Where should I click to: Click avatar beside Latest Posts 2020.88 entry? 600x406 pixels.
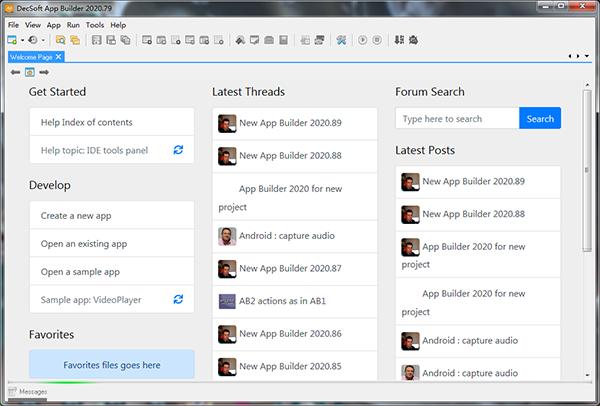click(410, 214)
